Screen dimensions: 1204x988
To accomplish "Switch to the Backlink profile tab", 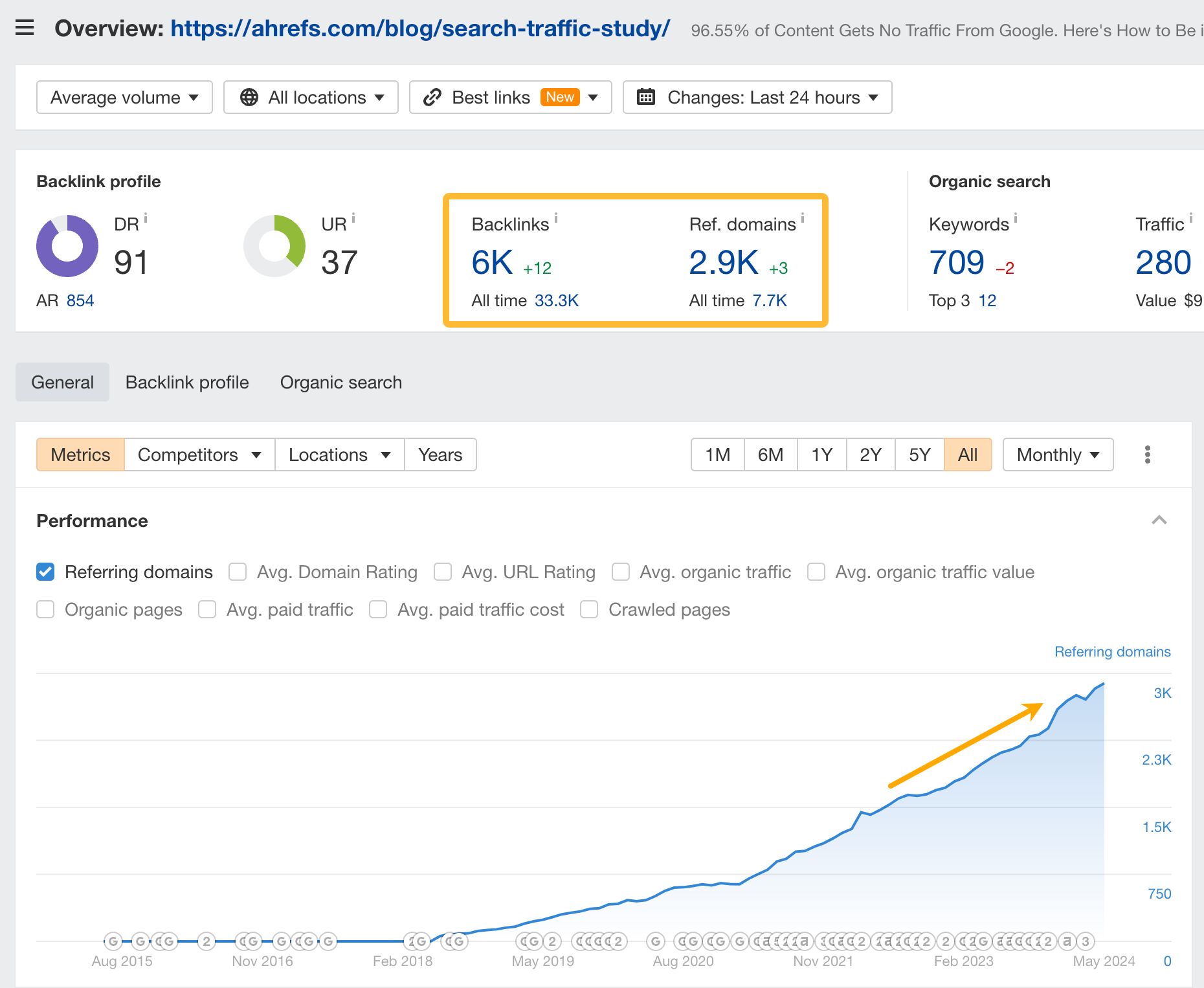I will [187, 382].
